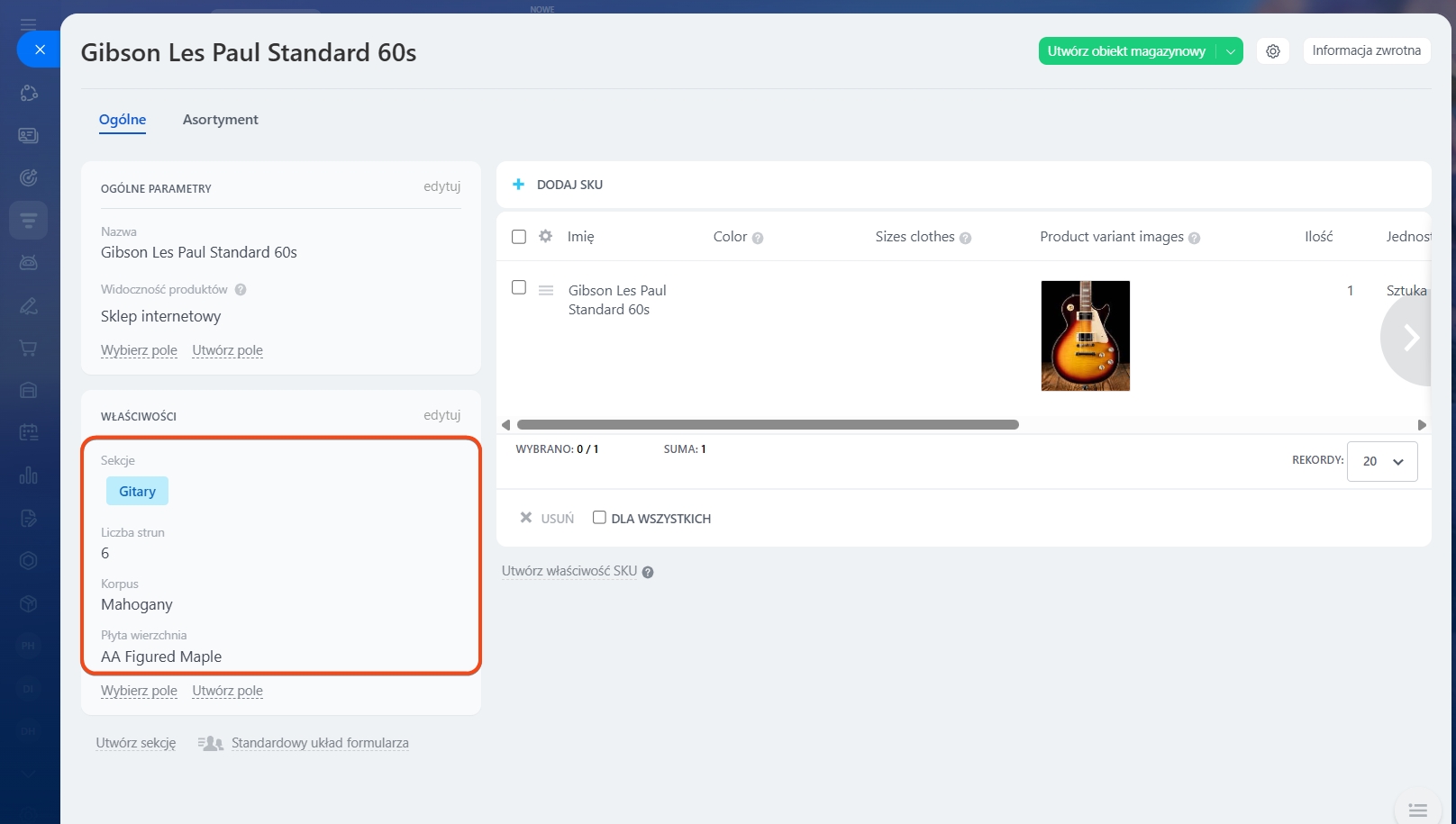This screenshot has width=1456, height=824.
Task: Open the CRM funnel sidebar icon
Action: pyautogui.click(x=29, y=220)
